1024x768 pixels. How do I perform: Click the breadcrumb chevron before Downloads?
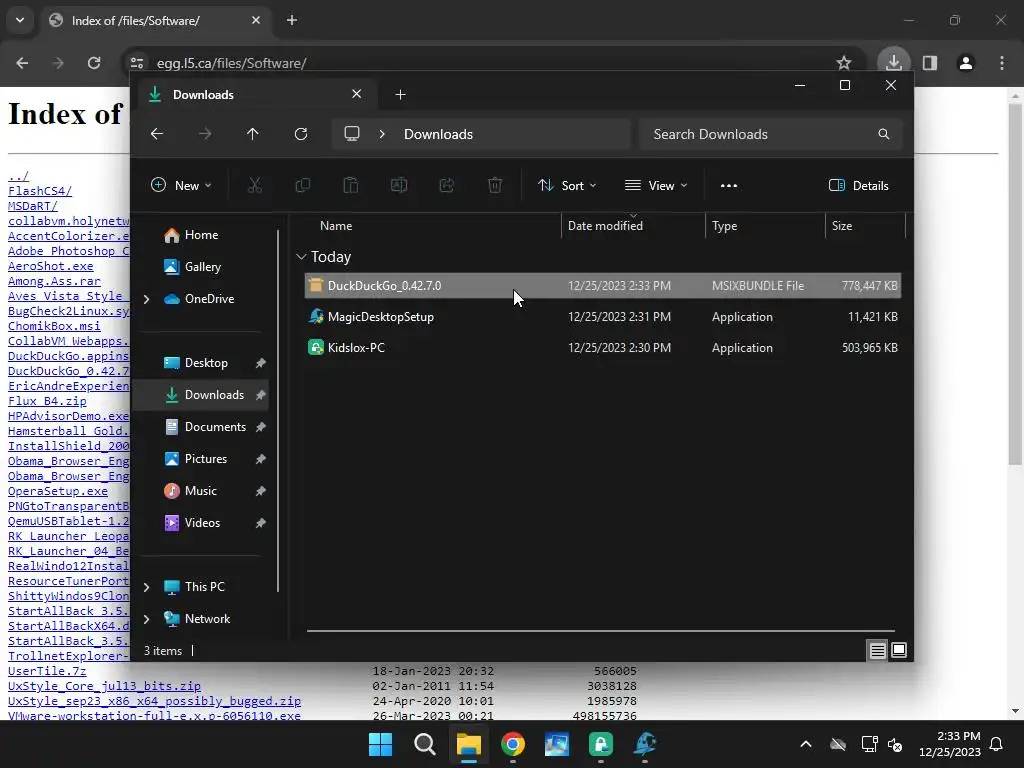point(382,134)
